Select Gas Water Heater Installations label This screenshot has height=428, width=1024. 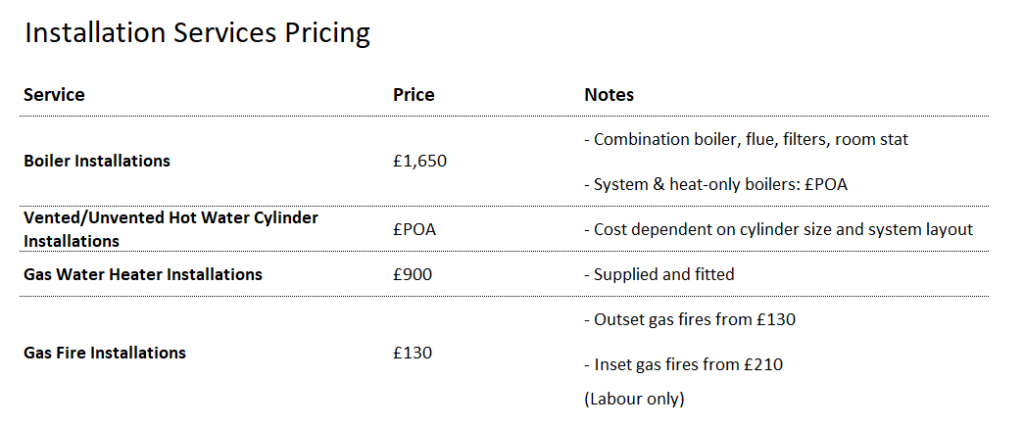[143, 274]
